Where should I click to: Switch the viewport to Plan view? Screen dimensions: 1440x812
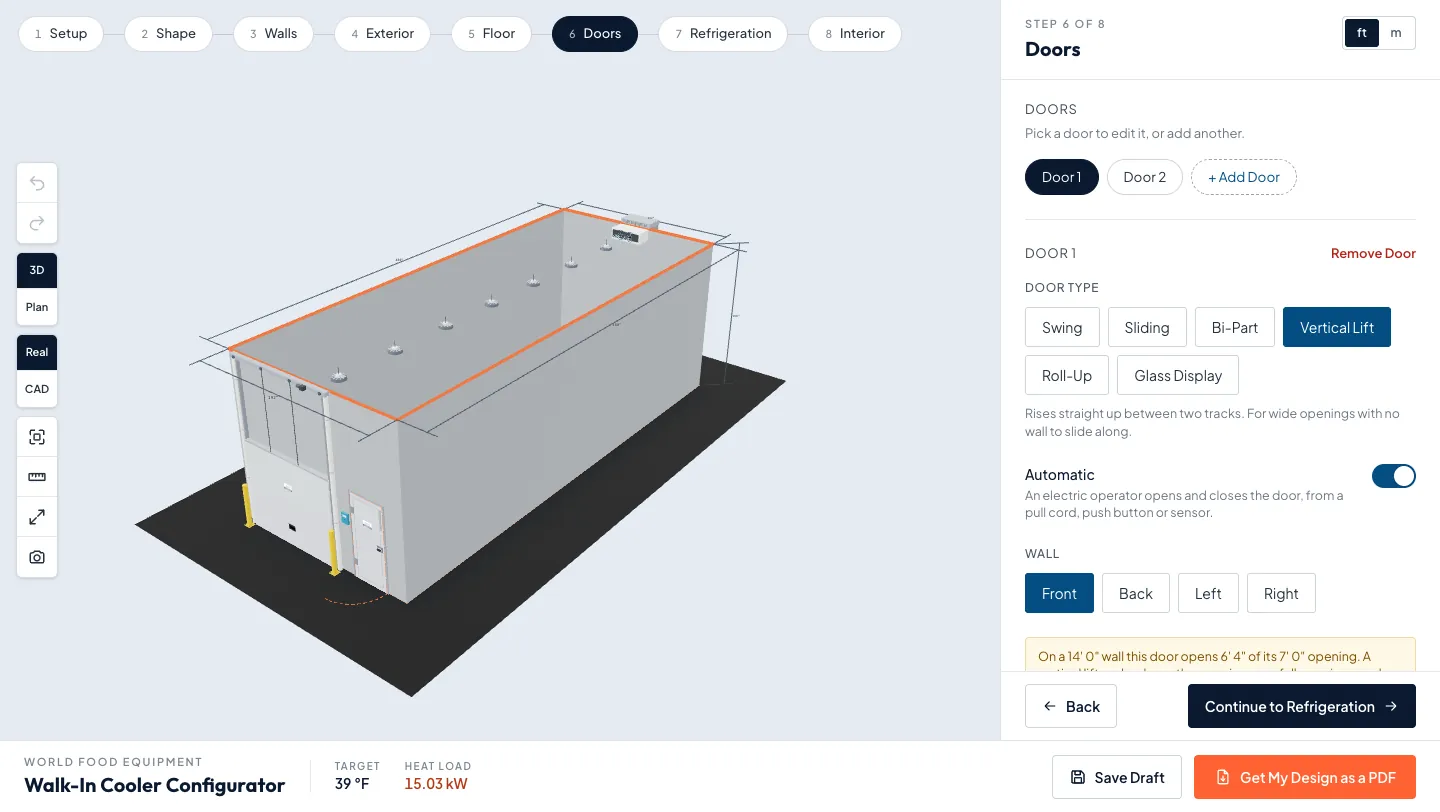(37, 307)
